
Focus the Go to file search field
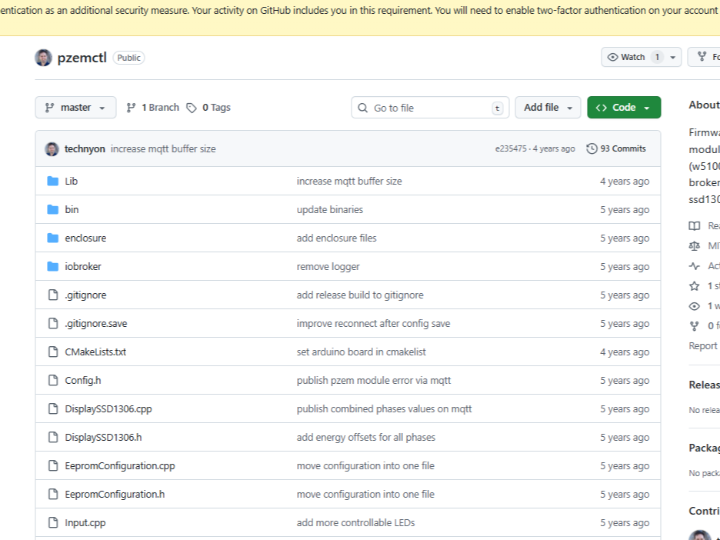tap(430, 108)
